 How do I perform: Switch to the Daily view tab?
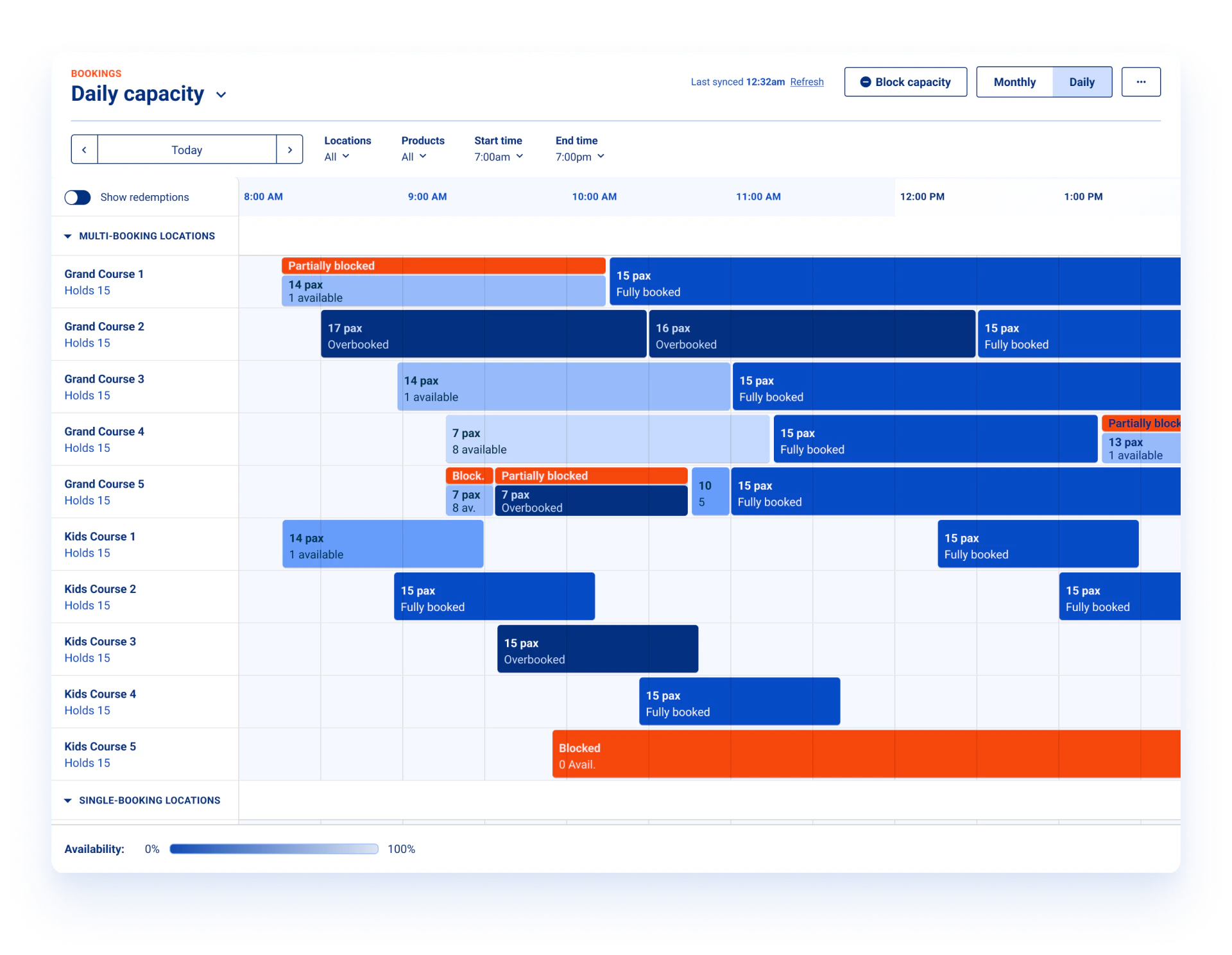[x=1082, y=82]
